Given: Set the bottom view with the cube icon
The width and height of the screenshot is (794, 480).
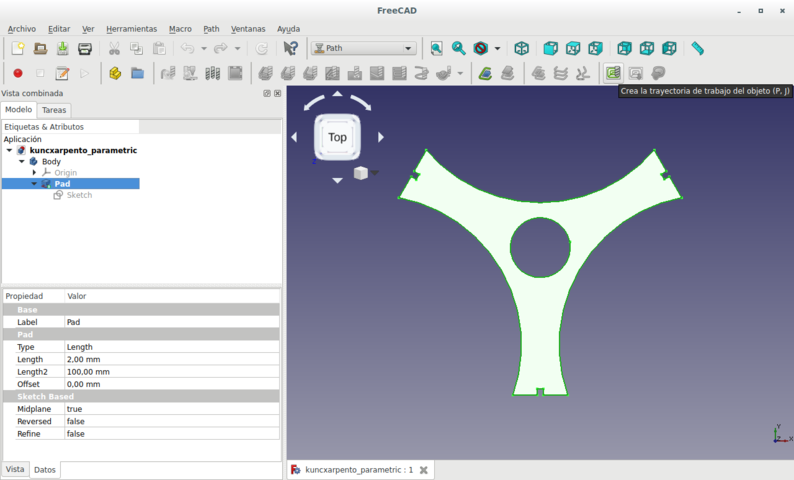Looking at the screenshot, I should point(647,49).
